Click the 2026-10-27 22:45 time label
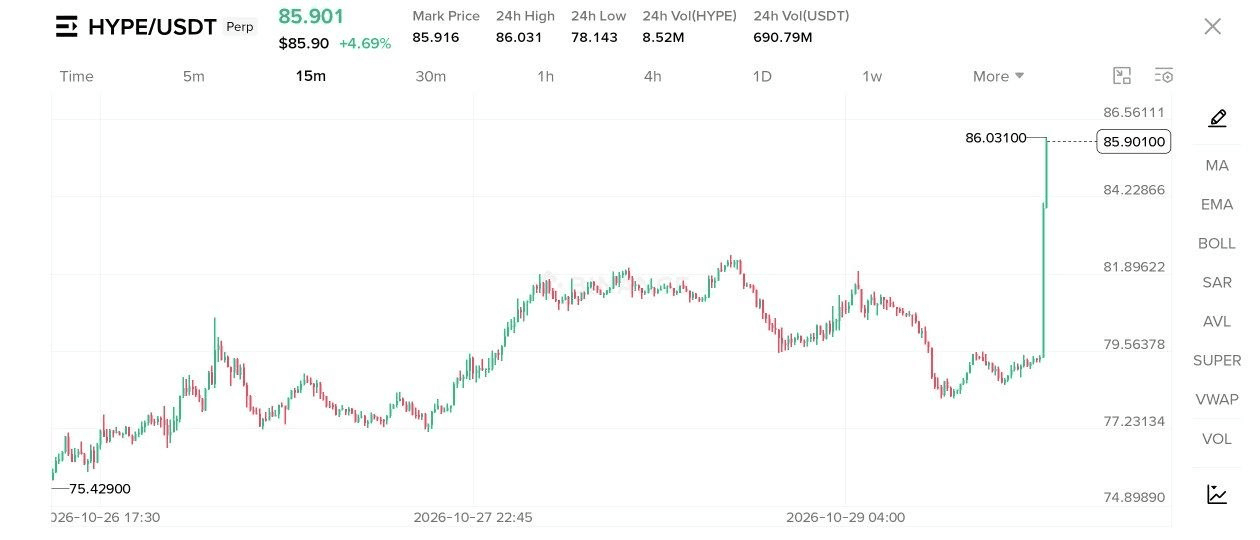 click(x=473, y=518)
